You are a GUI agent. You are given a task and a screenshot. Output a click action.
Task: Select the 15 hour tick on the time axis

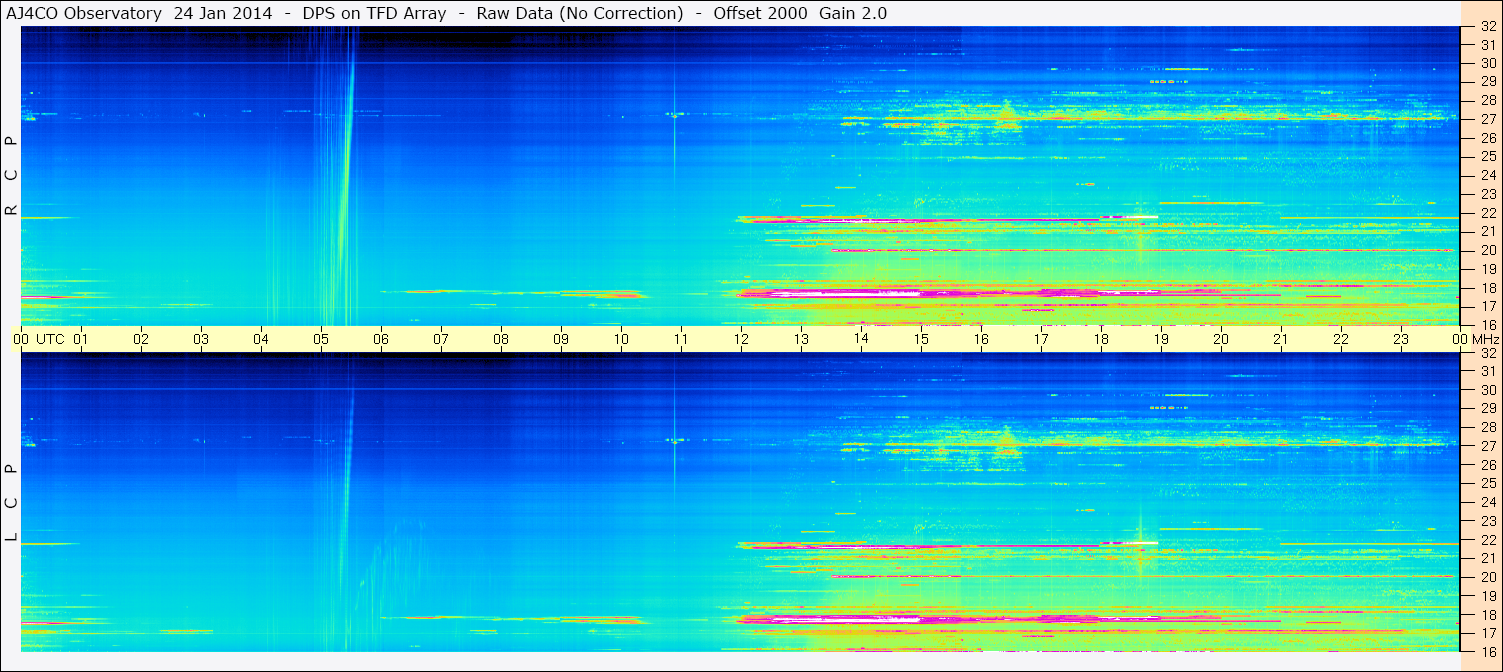click(x=921, y=340)
